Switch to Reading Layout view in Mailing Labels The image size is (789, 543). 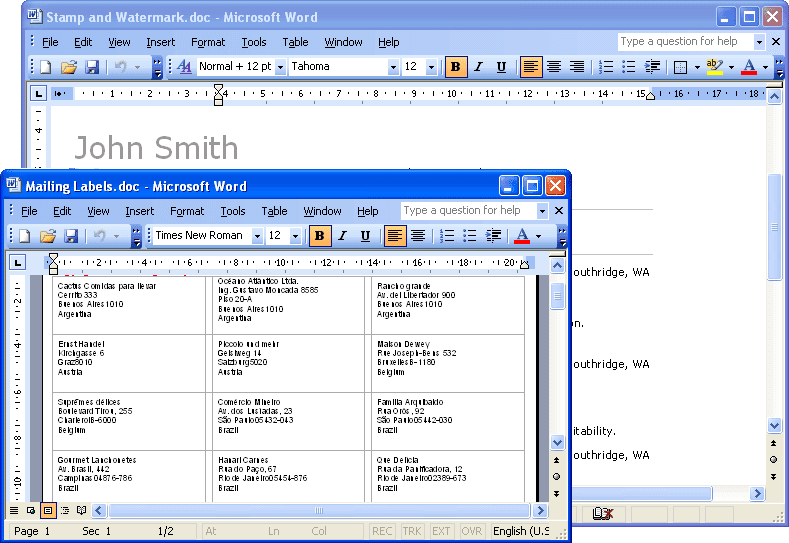[x=82, y=510]
